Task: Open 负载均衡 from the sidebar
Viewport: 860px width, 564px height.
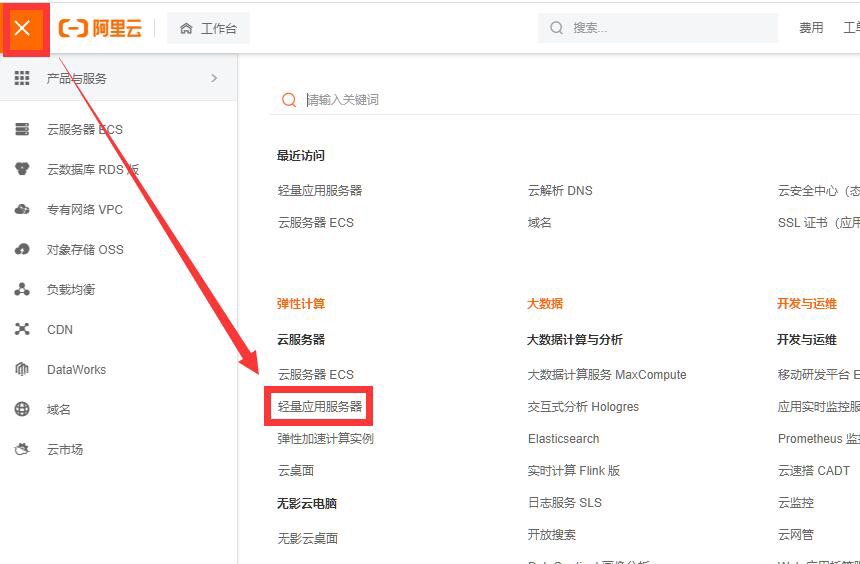Action: click(71, 289)
